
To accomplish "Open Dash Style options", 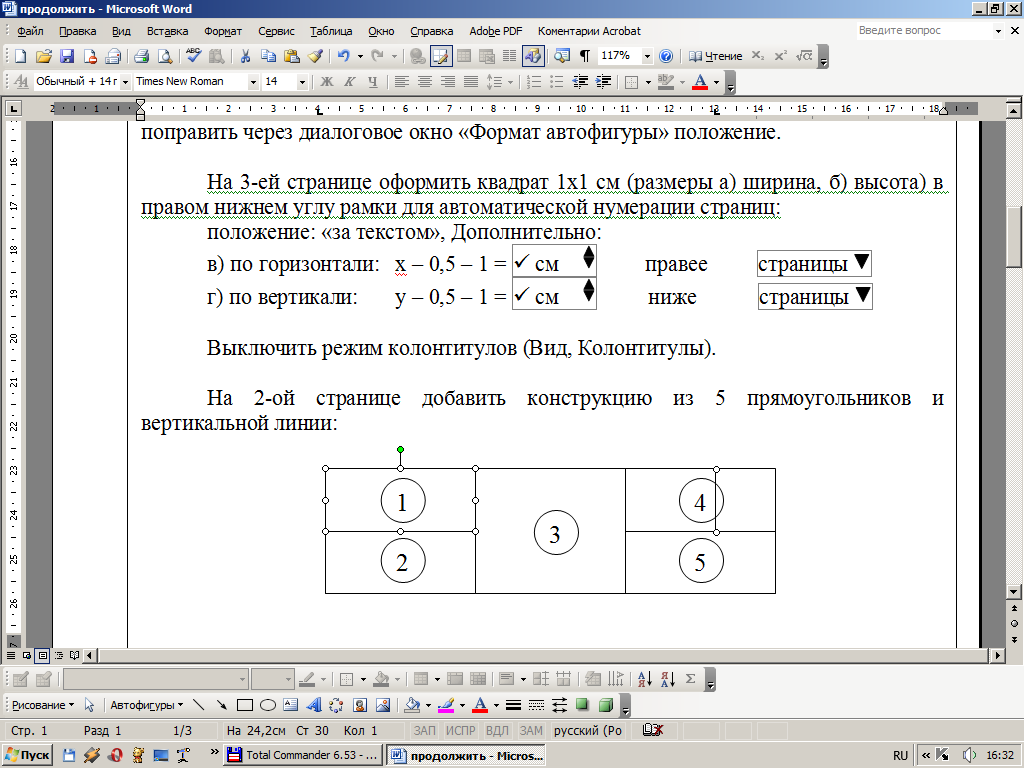I will [x=536, y=705].
